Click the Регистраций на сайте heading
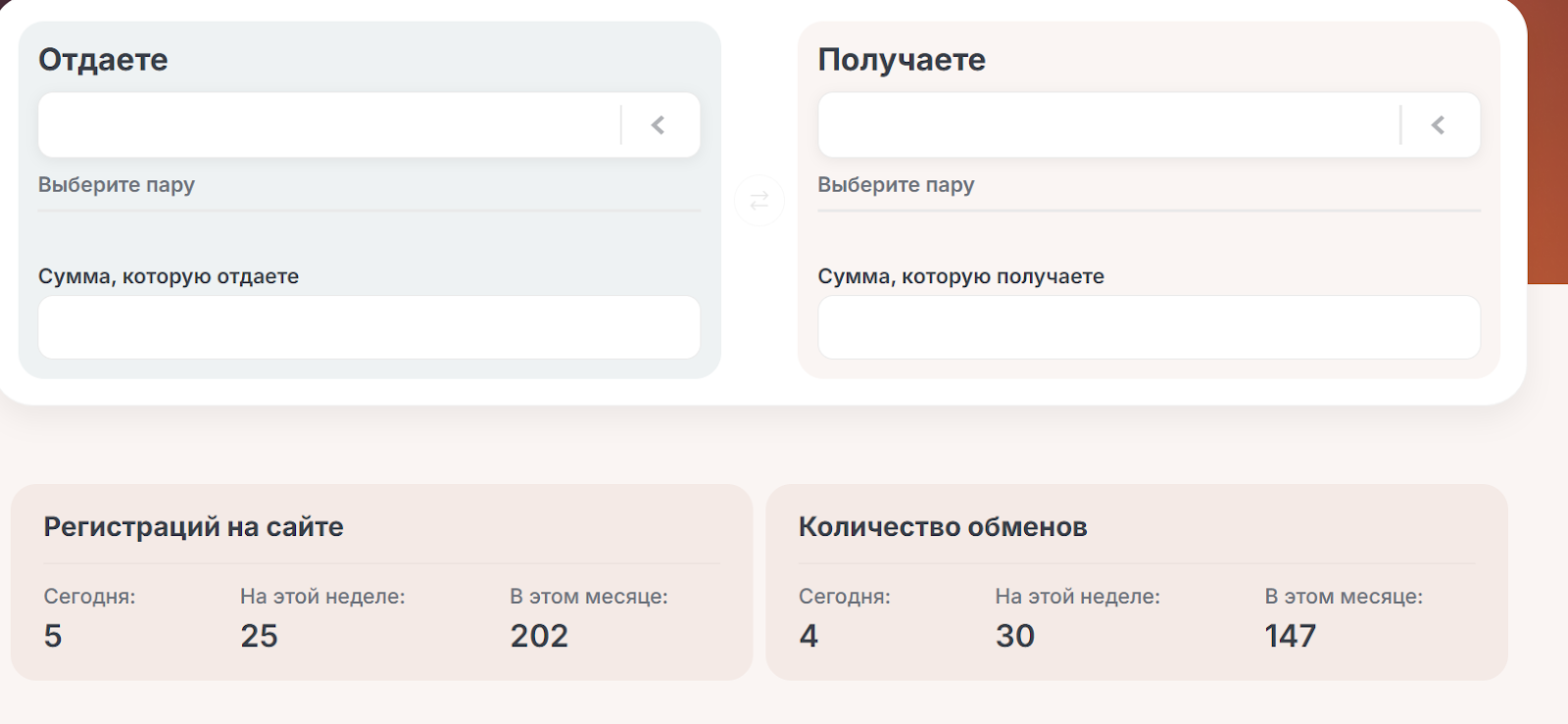This screenshot has height=724, width=1568. [193, 527]
